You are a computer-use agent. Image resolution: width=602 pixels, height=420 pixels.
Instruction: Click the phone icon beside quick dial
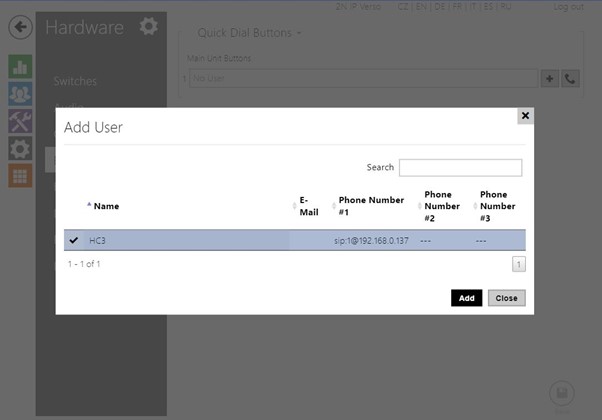coord(570,78)
